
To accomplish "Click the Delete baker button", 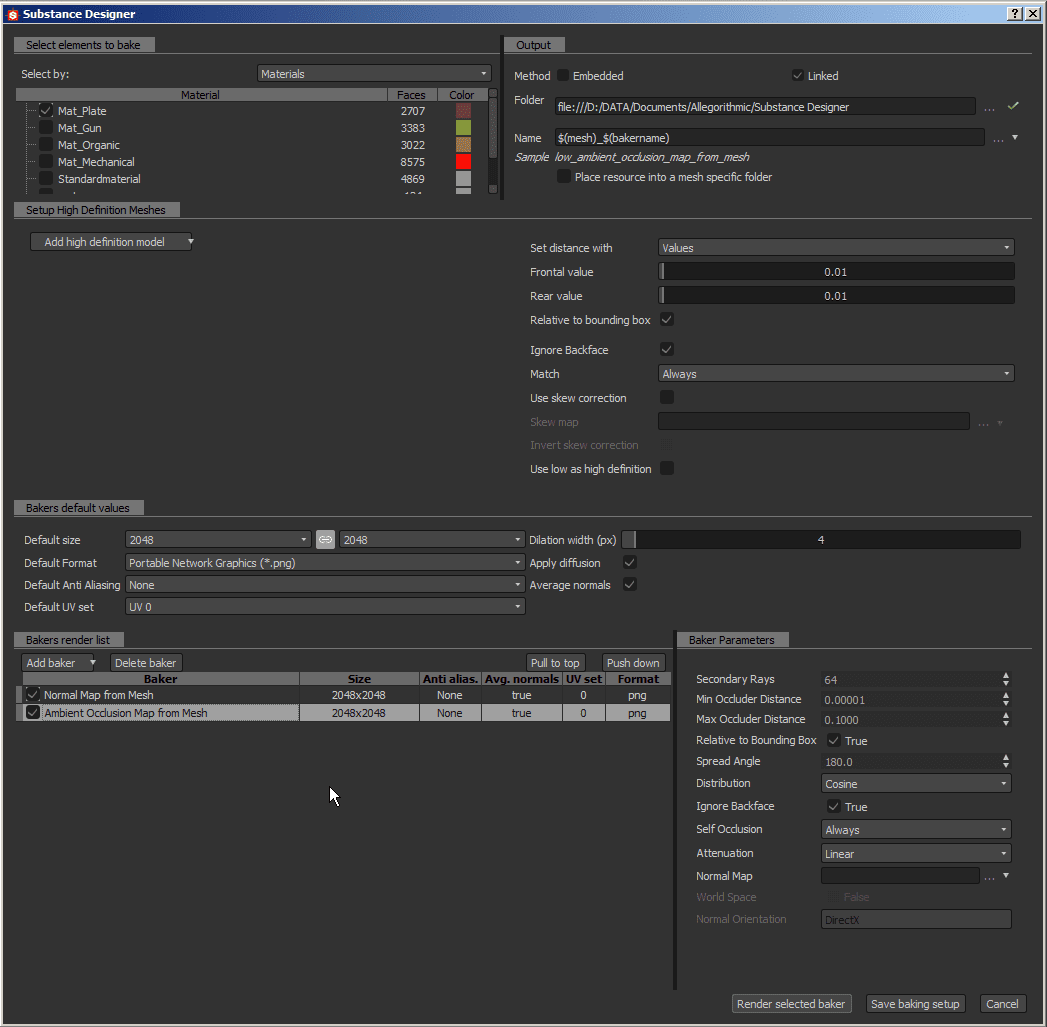I will click(146, 662).
